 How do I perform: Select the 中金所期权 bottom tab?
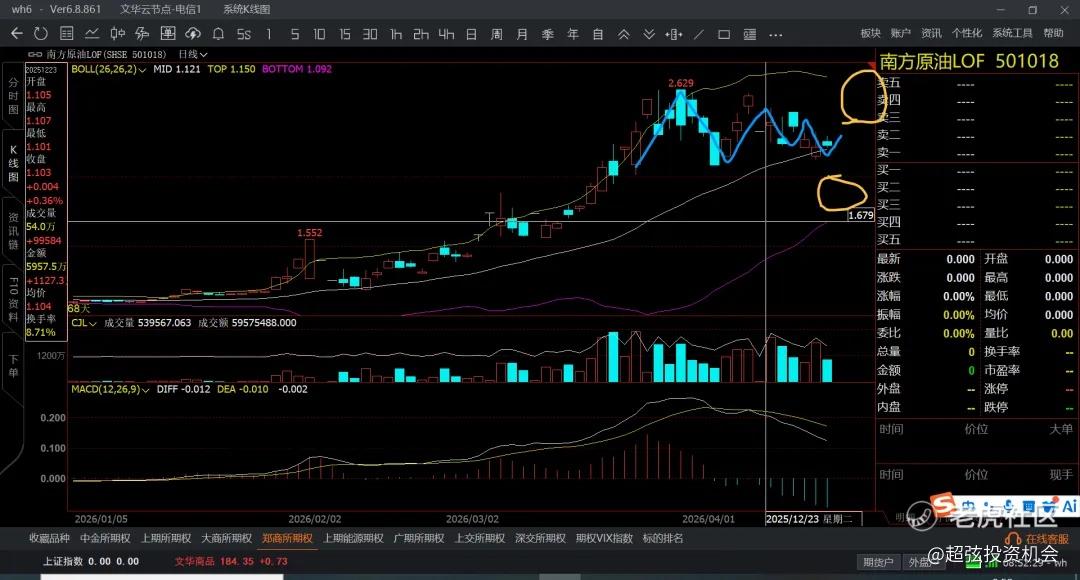tap(105, 539)
